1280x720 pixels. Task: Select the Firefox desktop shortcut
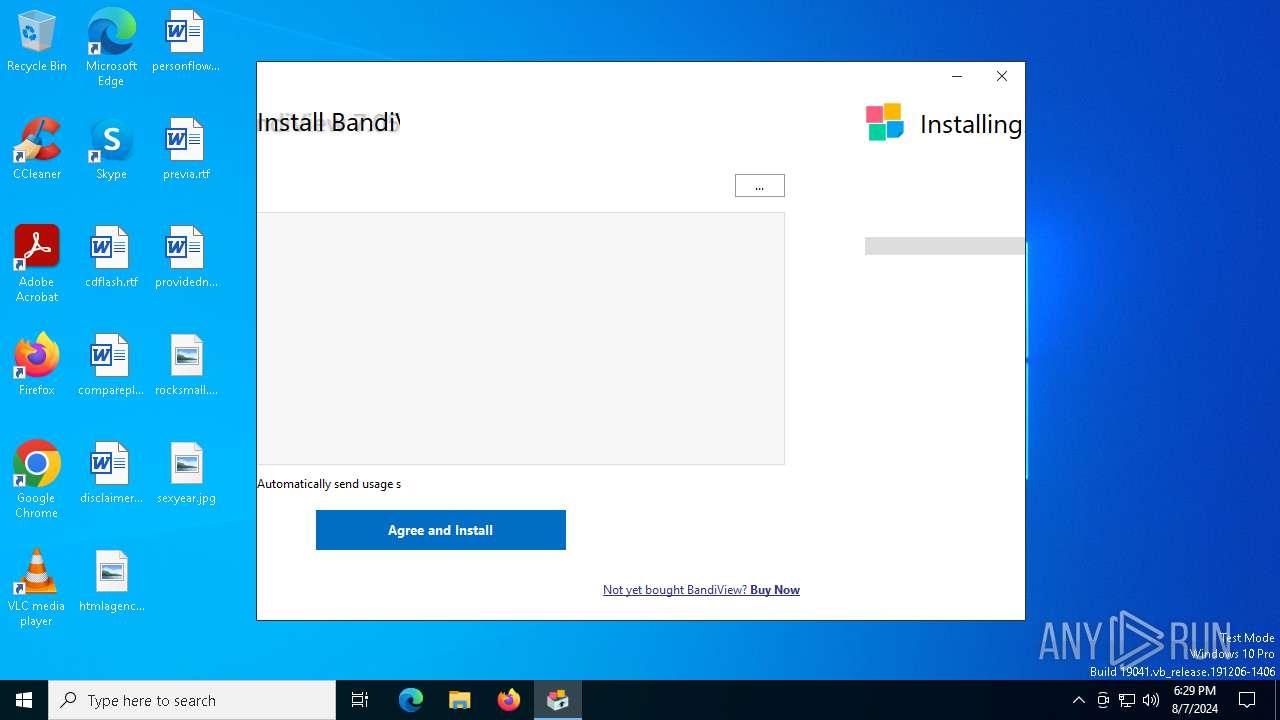point(37,366)
